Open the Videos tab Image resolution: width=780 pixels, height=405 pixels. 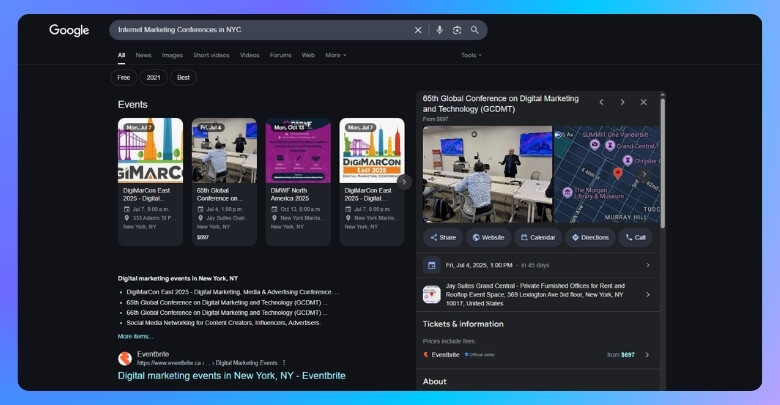click(250, 55)
